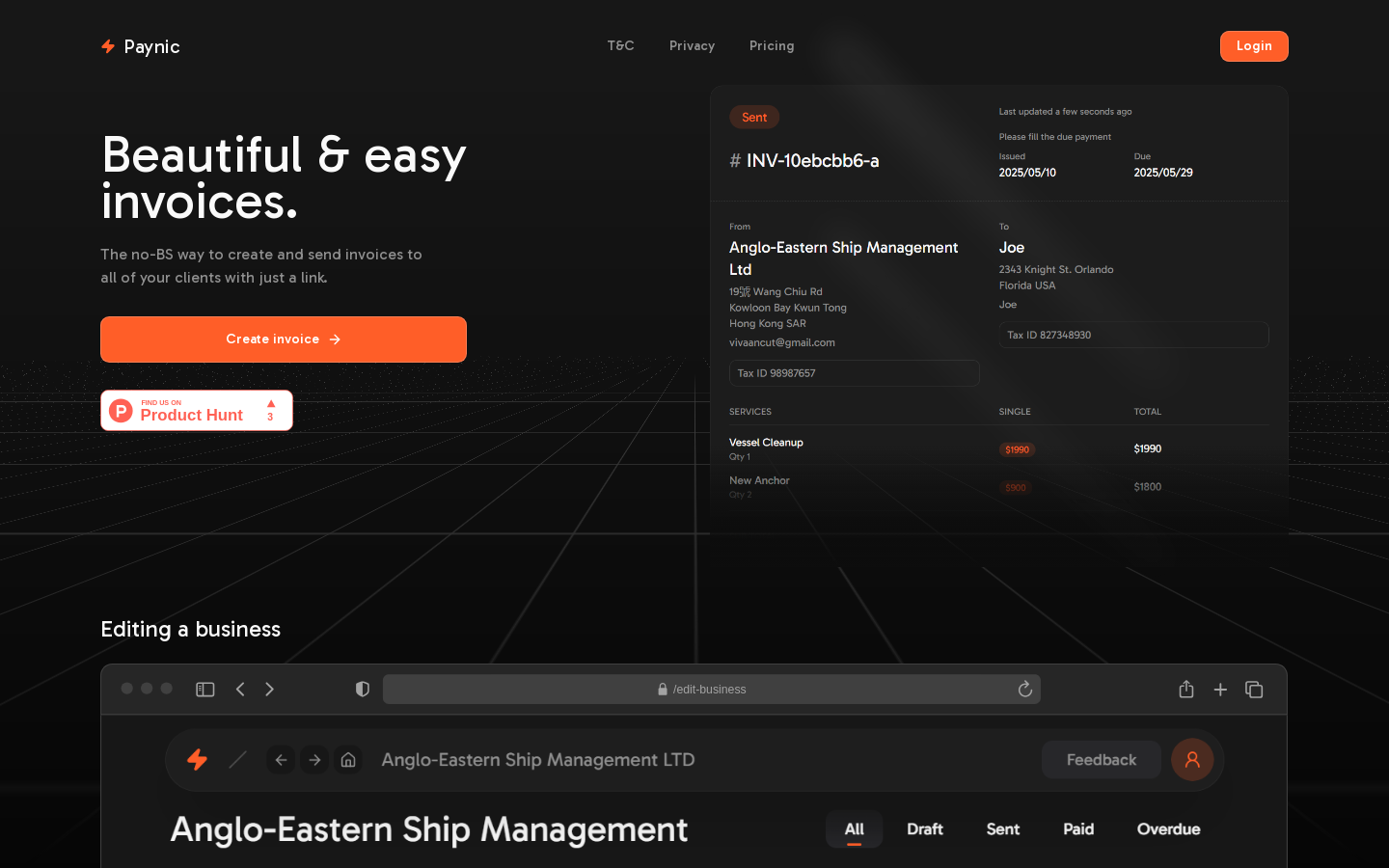Click the app forward arrow button
The image size is (1389, 868).
[314, 760]
